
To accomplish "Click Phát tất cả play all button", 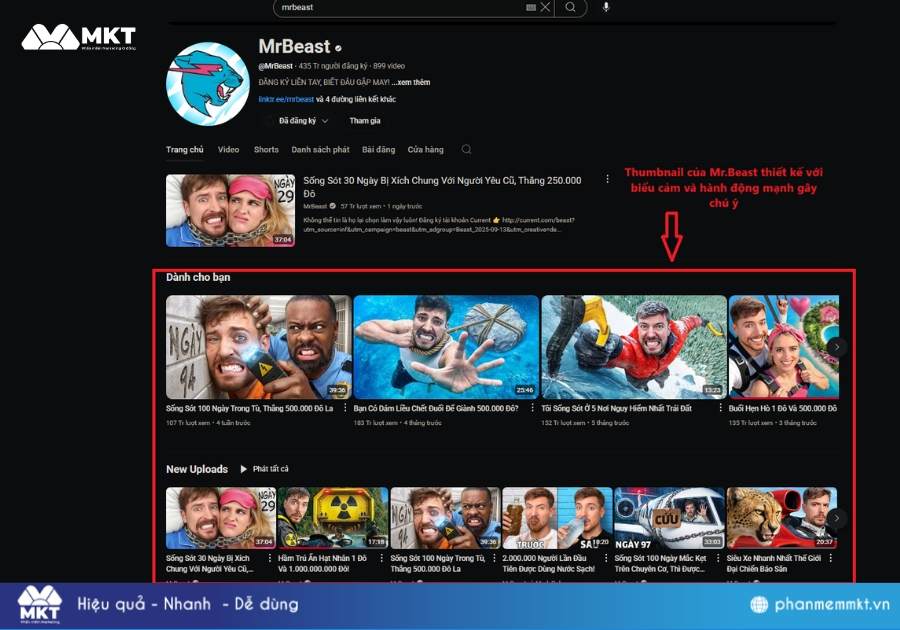I will 265,469.
